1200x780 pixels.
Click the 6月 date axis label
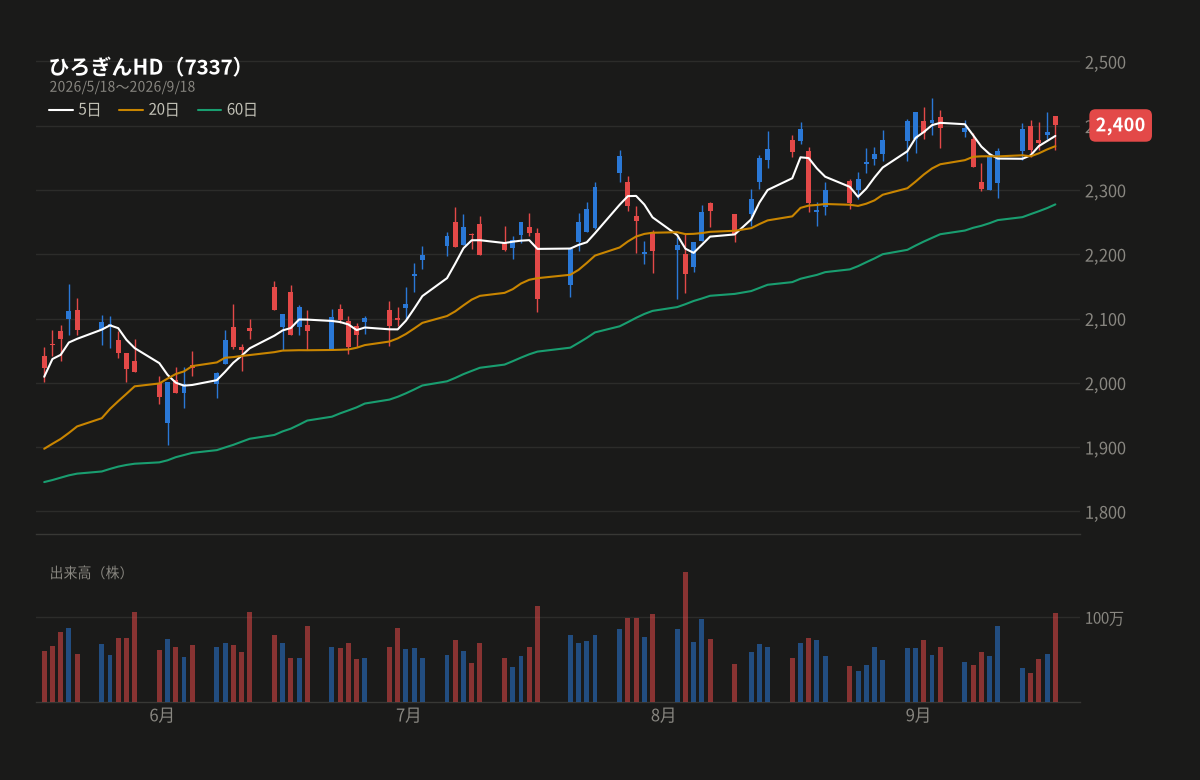coord(162,715)
